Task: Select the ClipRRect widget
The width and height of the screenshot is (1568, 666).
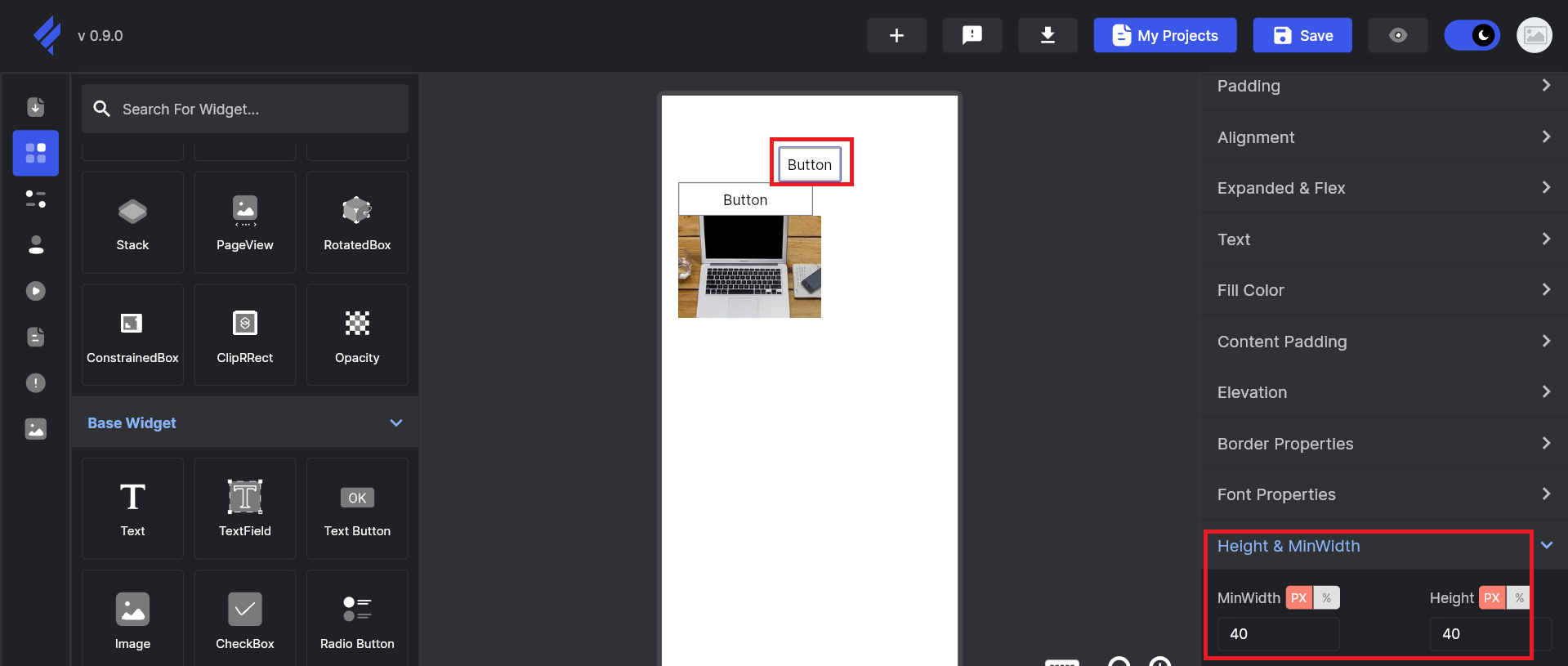Action: coord(244,335)
